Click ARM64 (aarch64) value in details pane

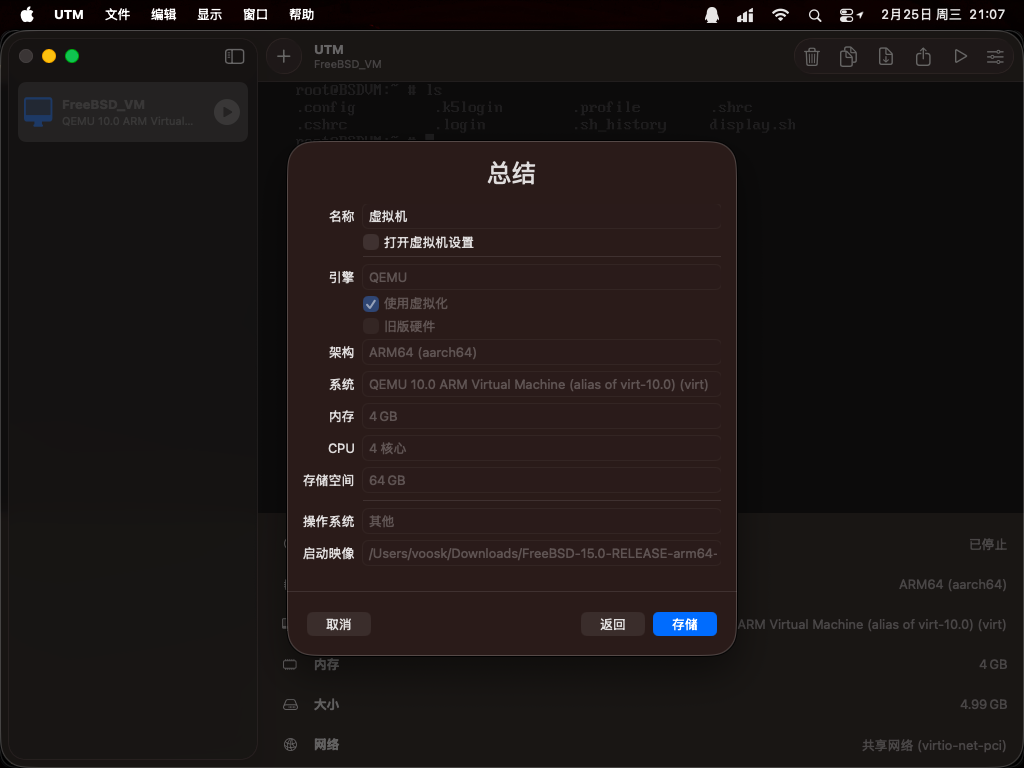953,584
